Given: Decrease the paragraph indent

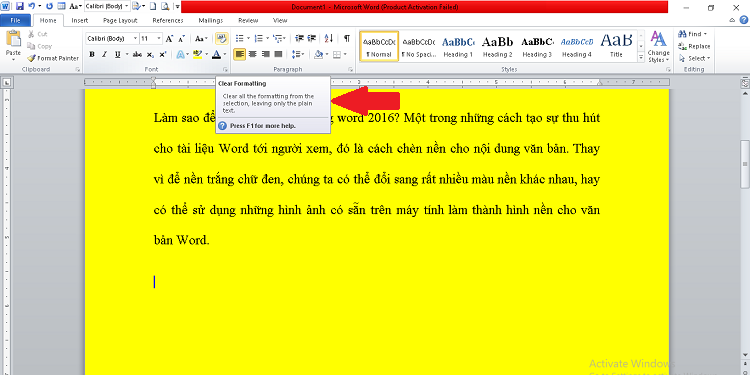Looking at the screenshot, I should click(x=300, y=38).
